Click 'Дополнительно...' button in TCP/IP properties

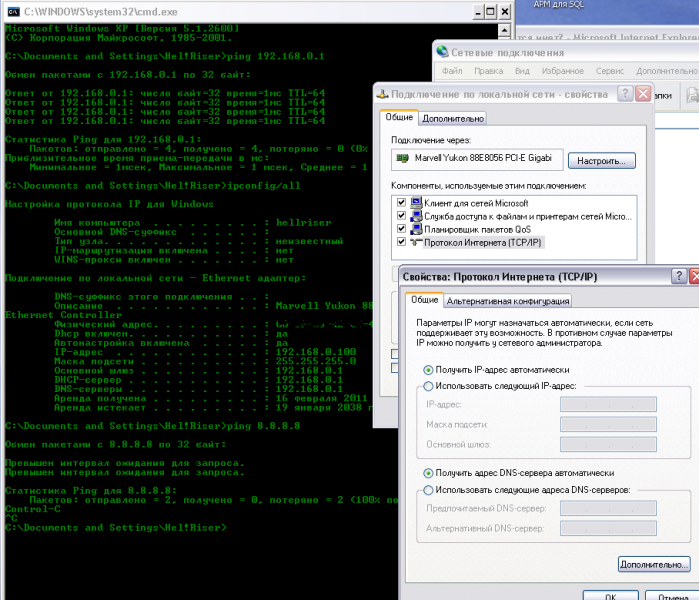(654, 564)
